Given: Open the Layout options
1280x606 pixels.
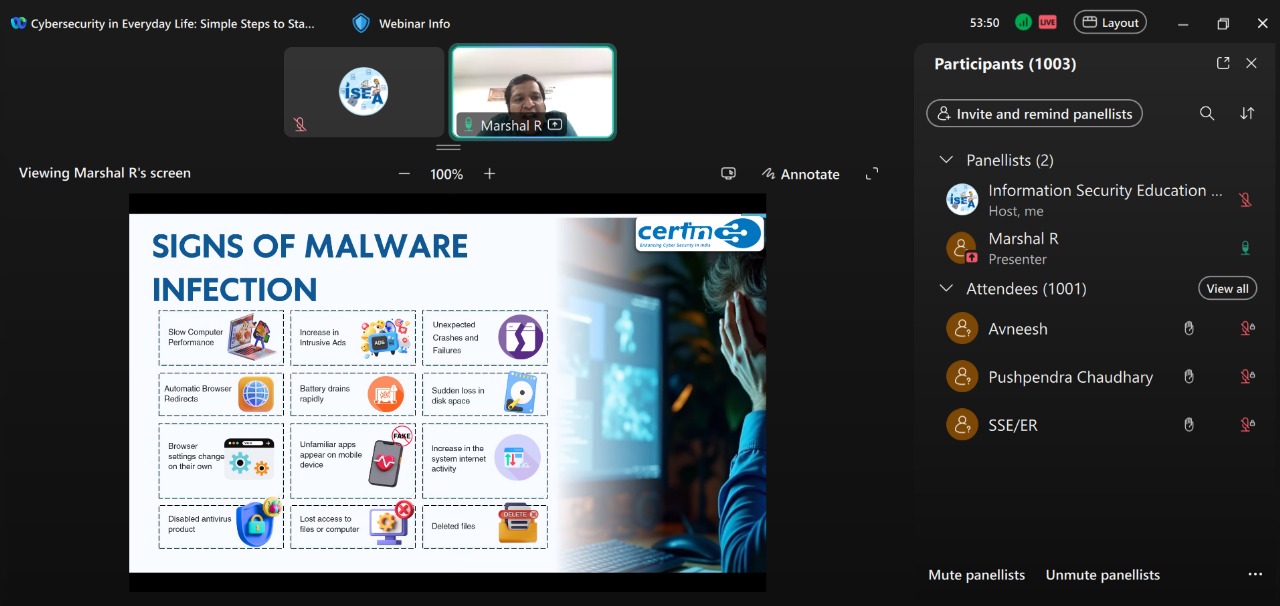Looking at the screenshot, I should tap(1110, 23).
